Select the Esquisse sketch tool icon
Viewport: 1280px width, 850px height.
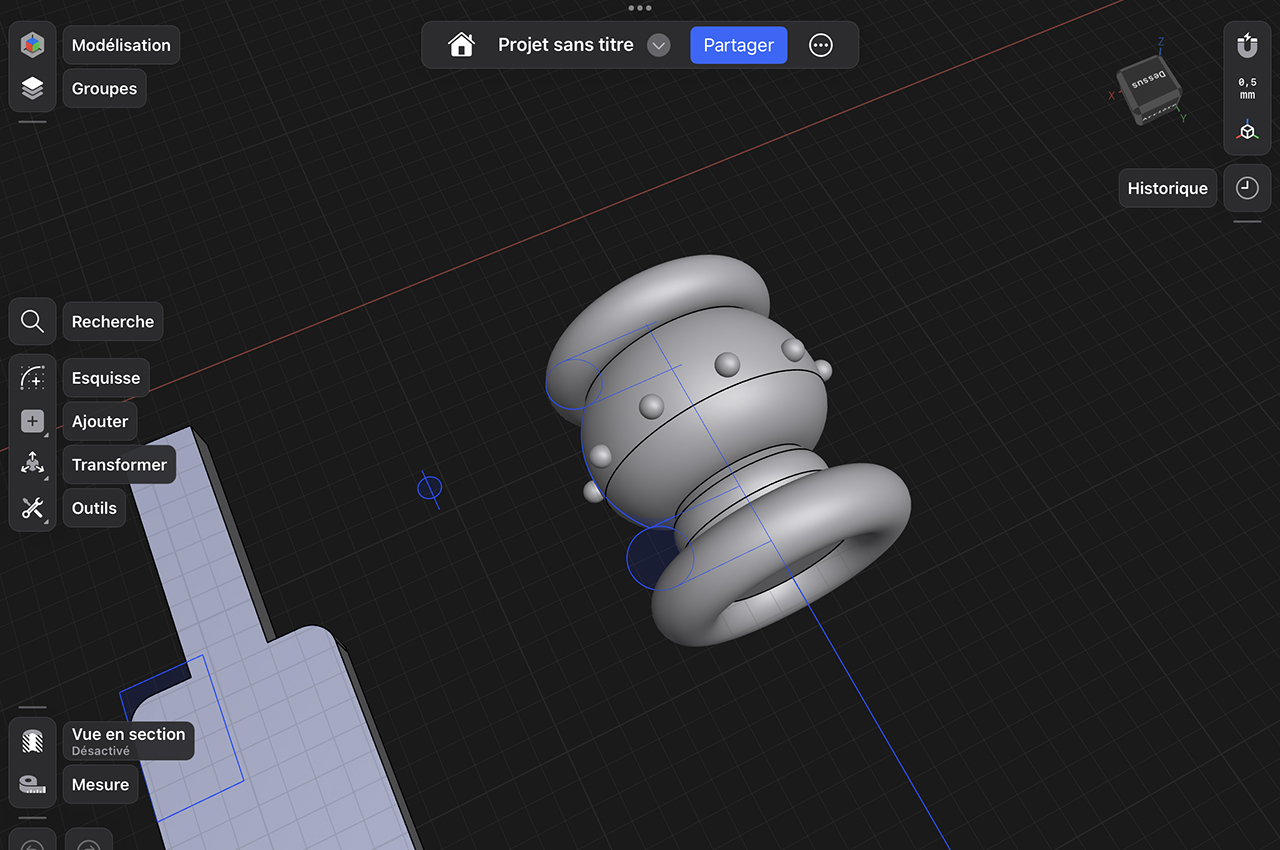pos(32,378)
